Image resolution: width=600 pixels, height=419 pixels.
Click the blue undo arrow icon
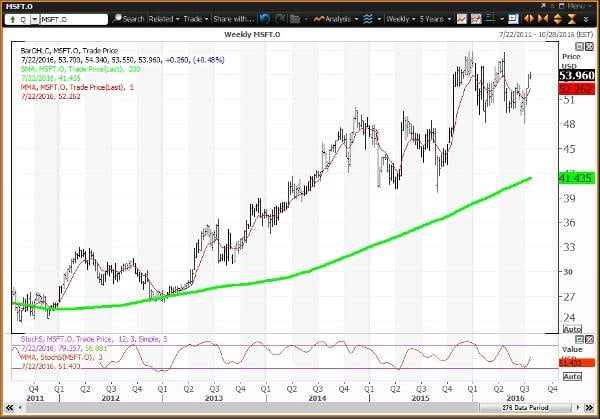click(x=264, y=18)
